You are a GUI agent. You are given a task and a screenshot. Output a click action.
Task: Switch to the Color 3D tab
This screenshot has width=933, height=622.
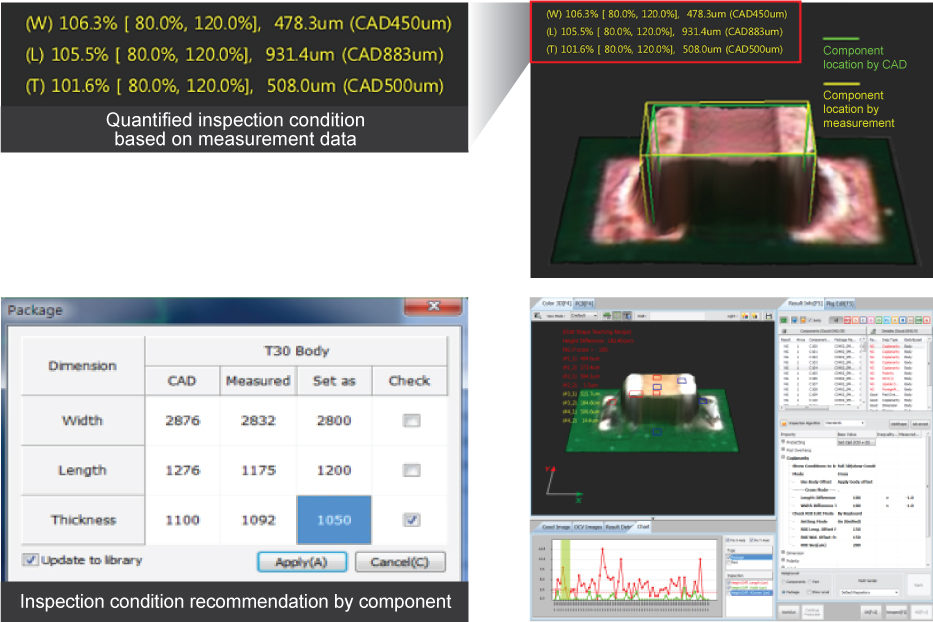(551, 302)
